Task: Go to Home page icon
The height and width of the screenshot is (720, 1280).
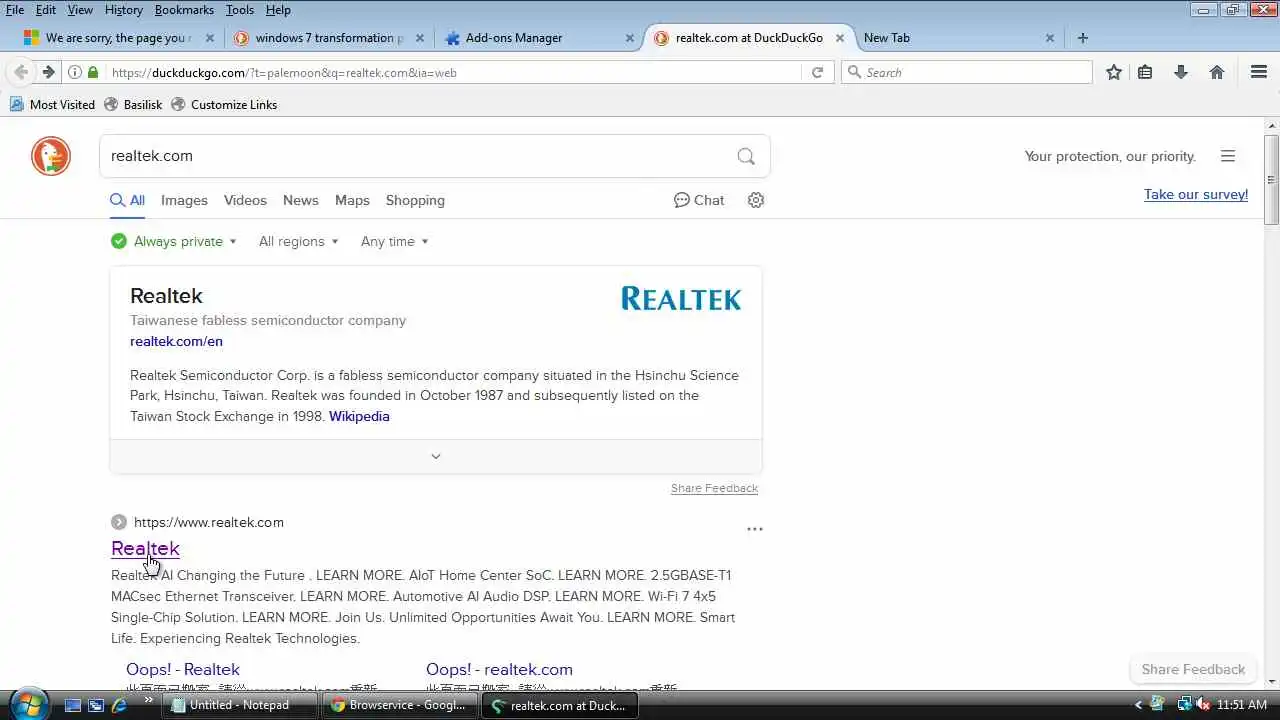Action: point(1217,72)
